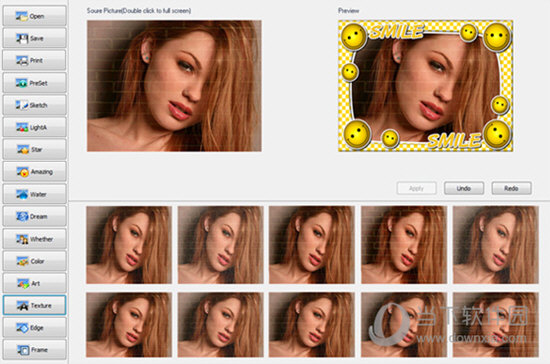Screen dimensions: 550x364
Task: Click the Open button in sidebar
Action: (34, 16)
